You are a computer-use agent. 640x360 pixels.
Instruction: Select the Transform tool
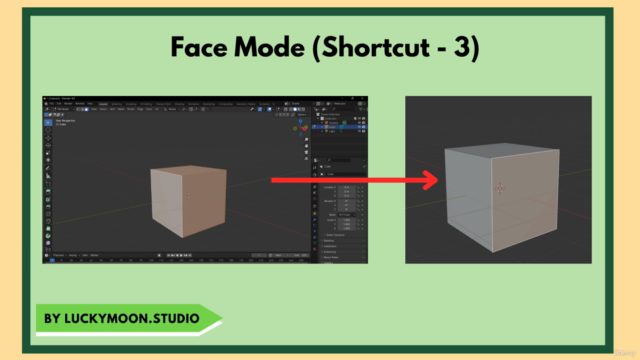point(48,160)
